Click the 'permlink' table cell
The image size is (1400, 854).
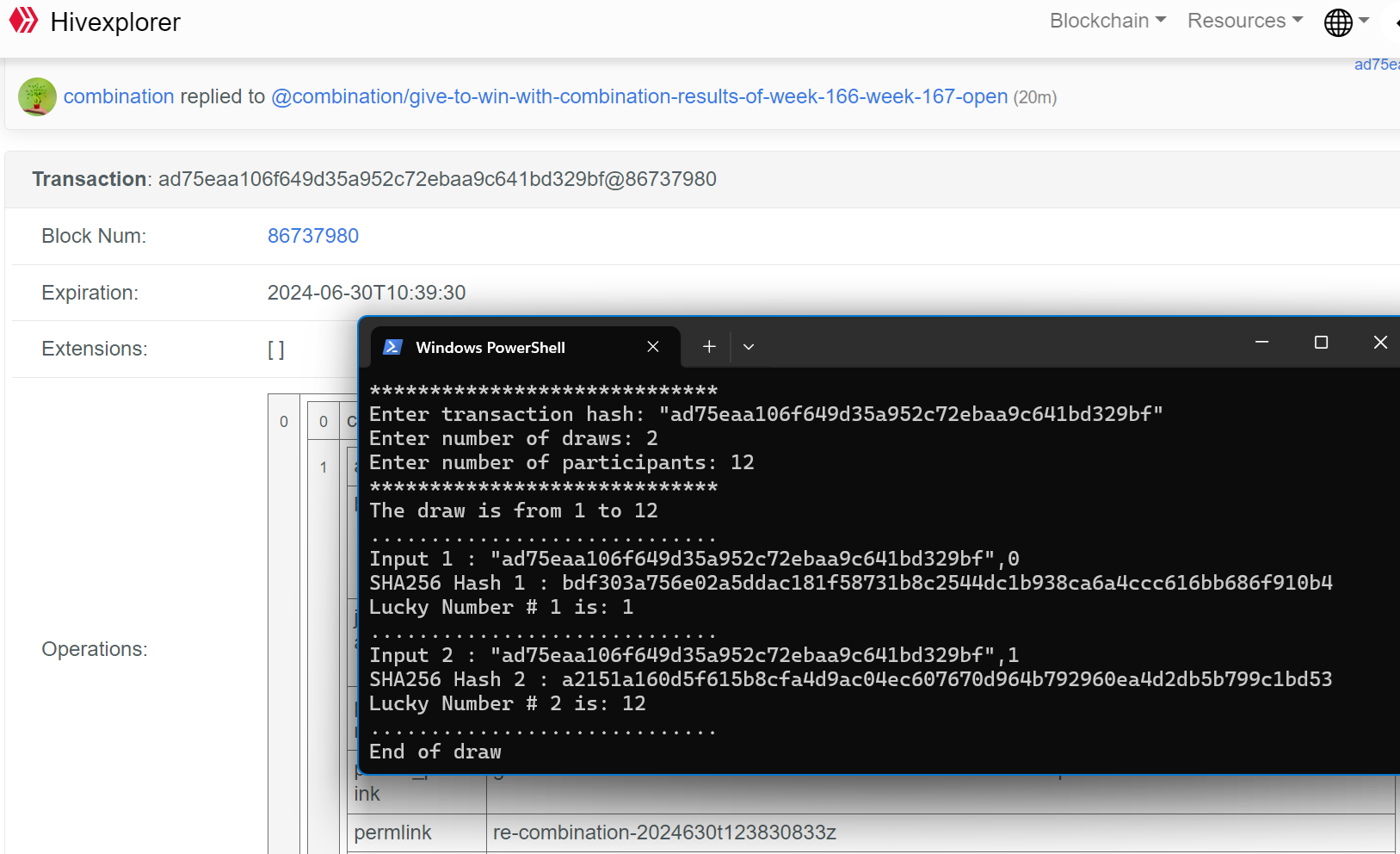[x=416, y=832]
